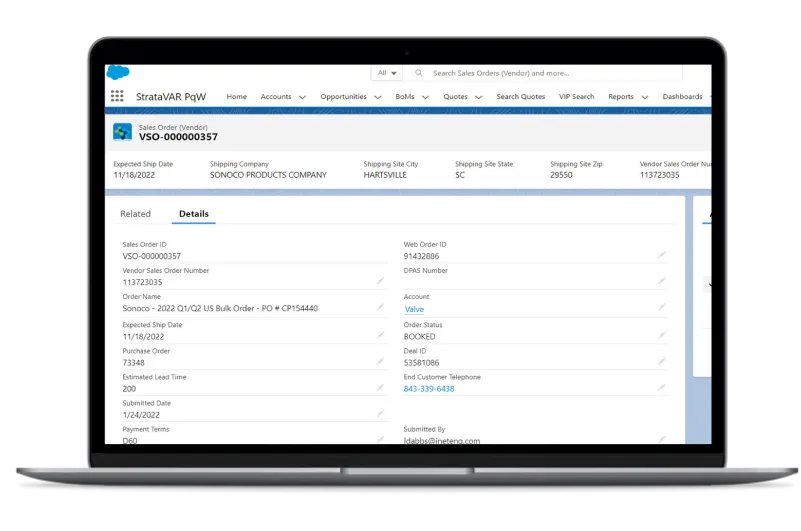Click the HARTSVILLE shipping city value
The width and height of the screenshot is (801, 531).
[385, 175]
